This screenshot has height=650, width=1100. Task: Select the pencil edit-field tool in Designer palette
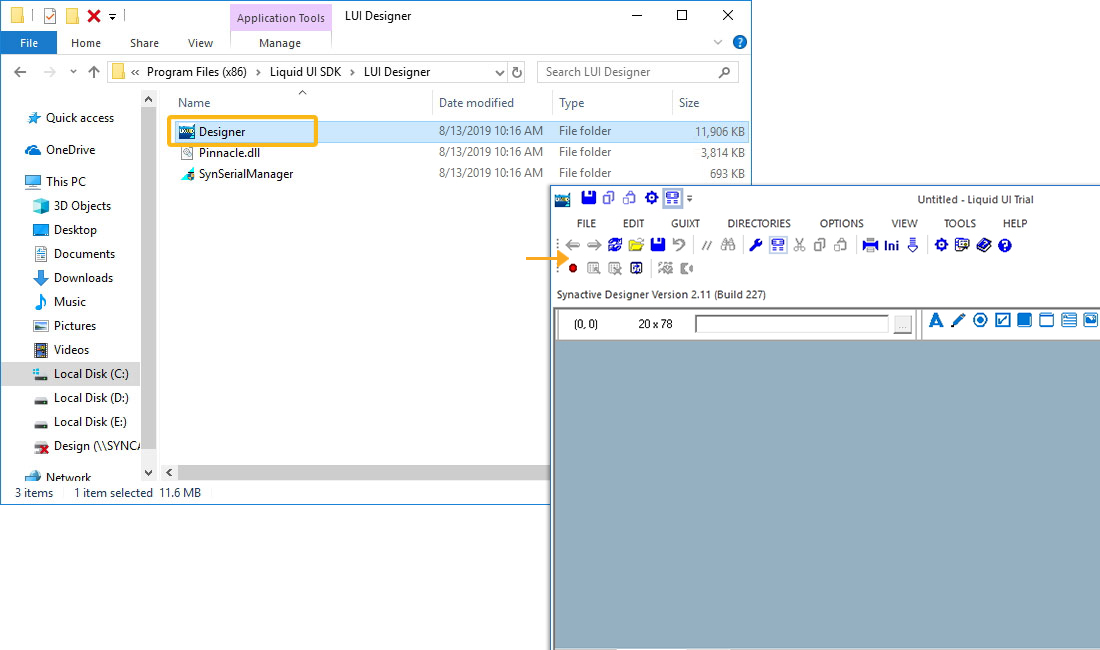[x=958, y=320]
